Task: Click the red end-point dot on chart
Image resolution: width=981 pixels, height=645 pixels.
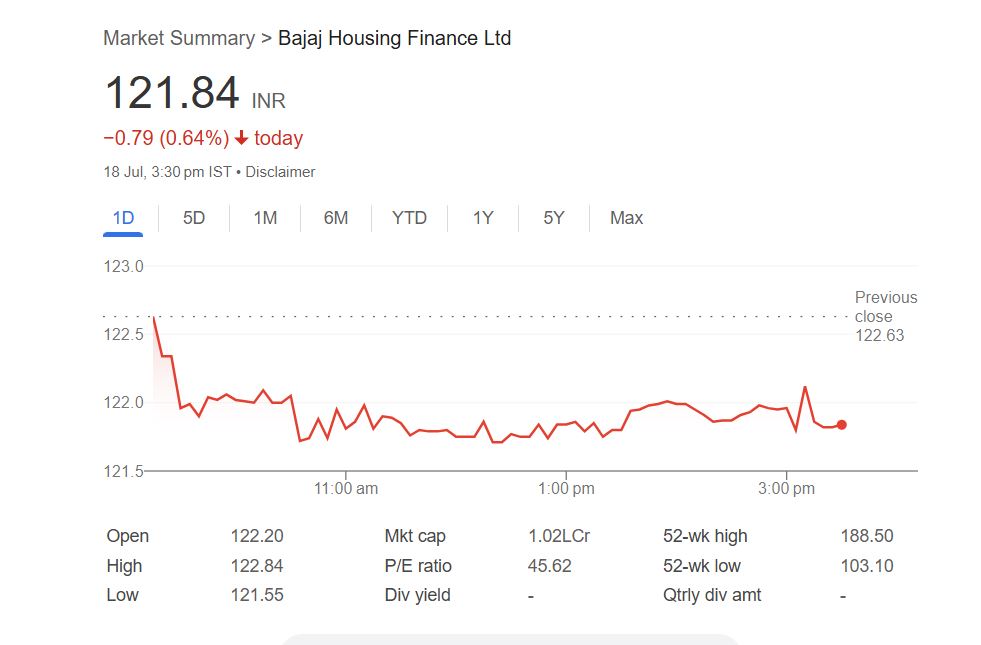Action: (841, 425)
